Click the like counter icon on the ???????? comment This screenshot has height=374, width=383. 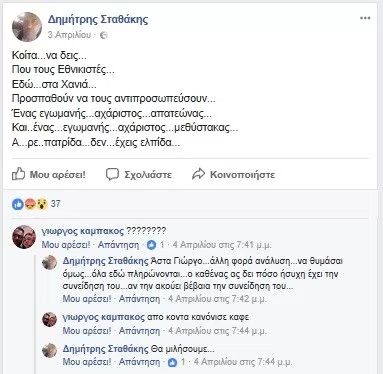click(151, 245)
